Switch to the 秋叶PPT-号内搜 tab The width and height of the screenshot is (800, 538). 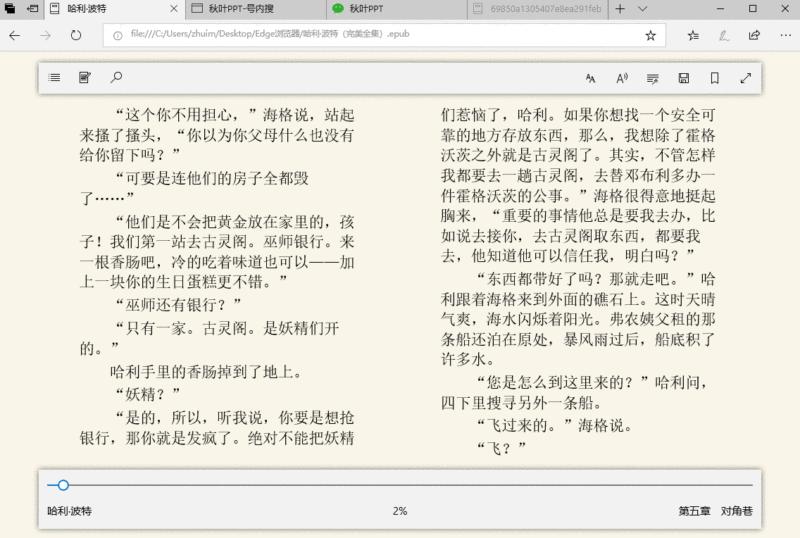tap(256, 9)
